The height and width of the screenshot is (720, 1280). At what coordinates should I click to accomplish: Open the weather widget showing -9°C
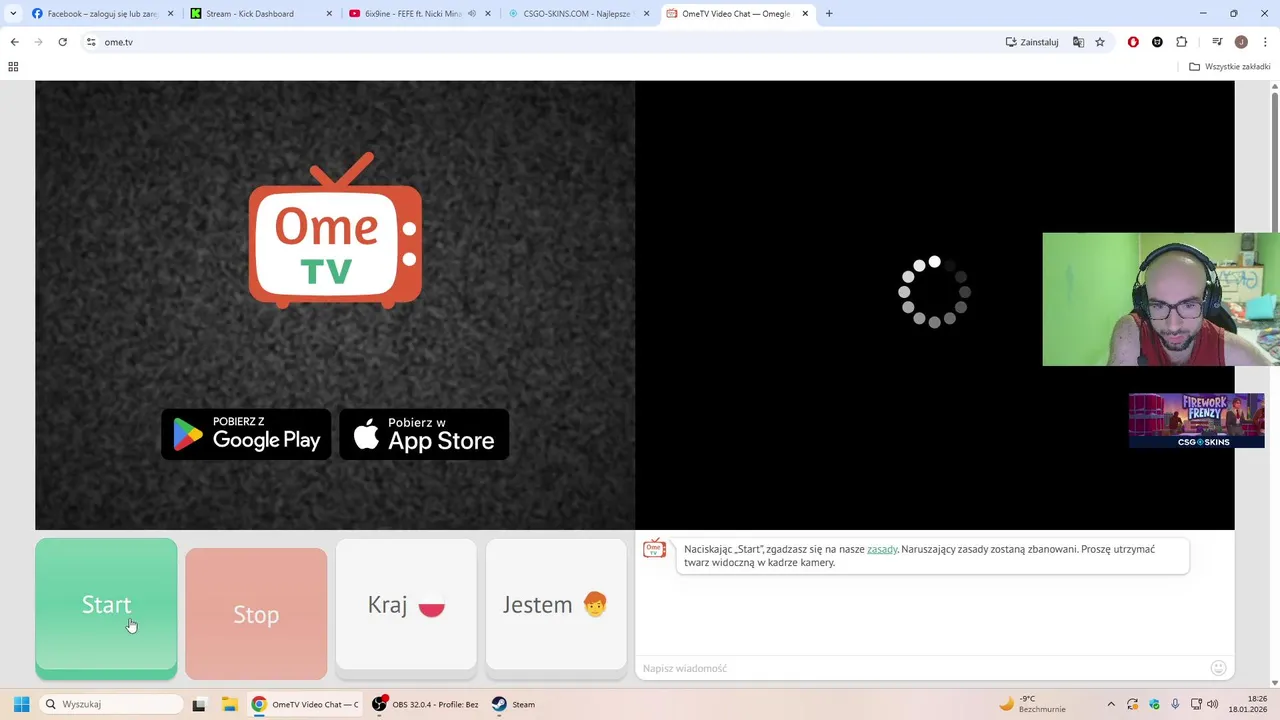pyautogui.click(x=1032, y=704)
